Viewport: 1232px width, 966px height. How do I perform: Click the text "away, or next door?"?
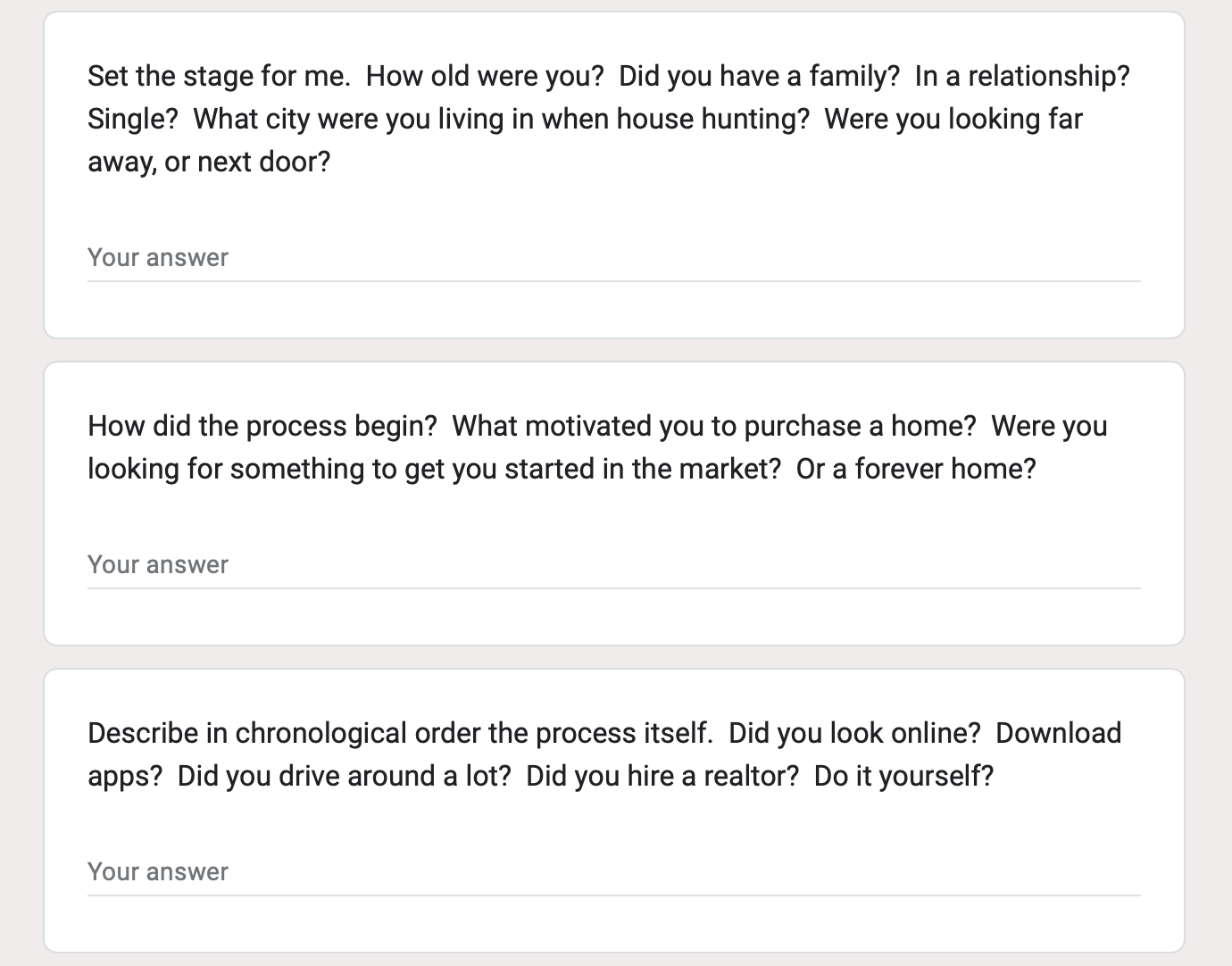coord(209,162)
